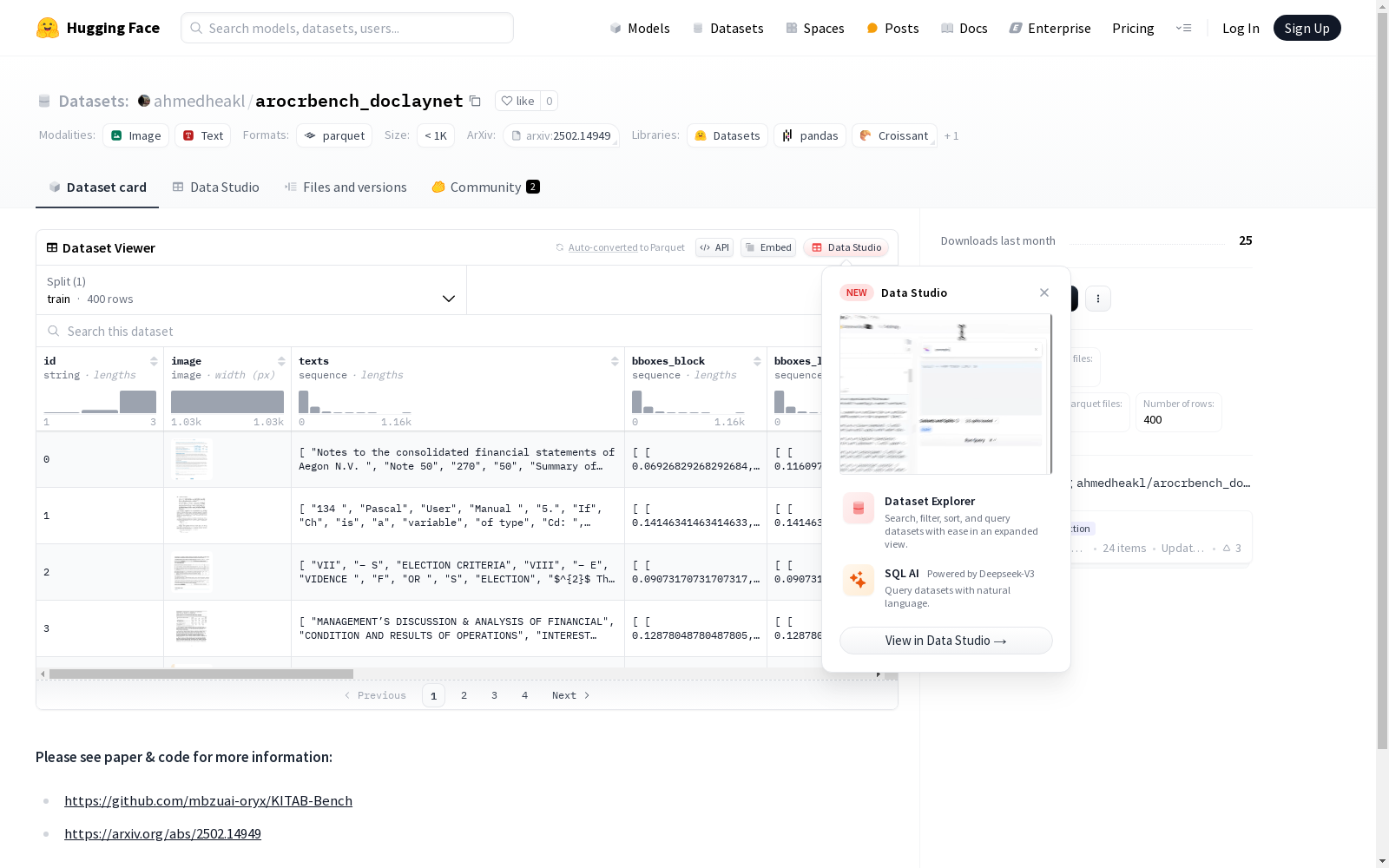Copy dataset name with the copy icon

(475, 101)
